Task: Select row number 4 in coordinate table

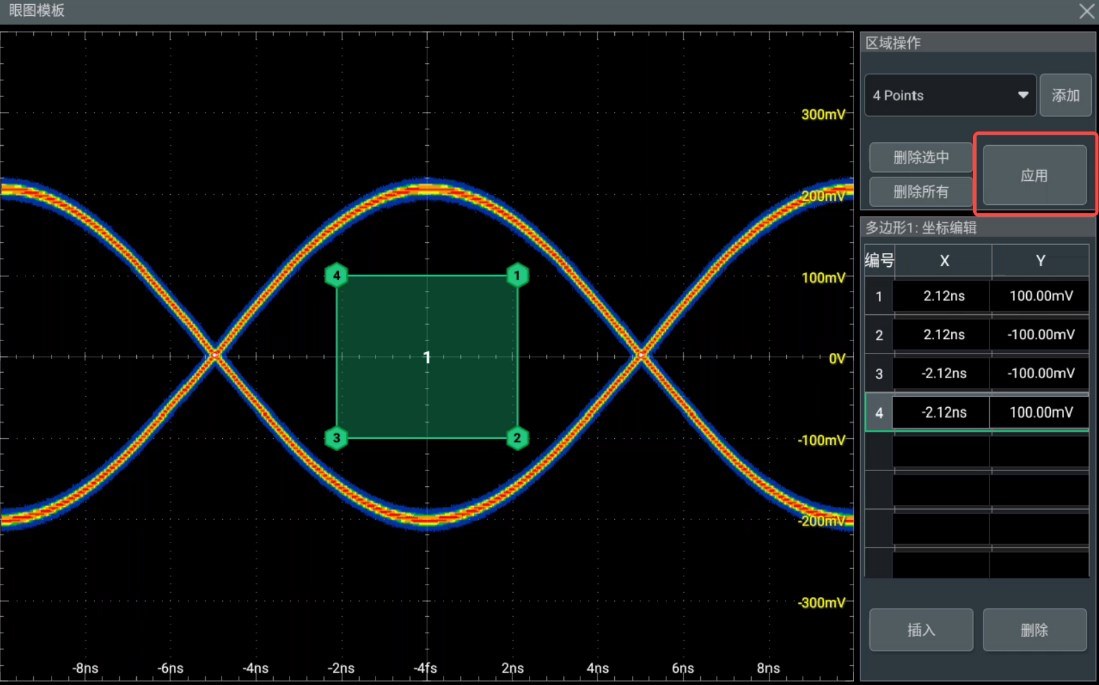Action: [879, 412]
